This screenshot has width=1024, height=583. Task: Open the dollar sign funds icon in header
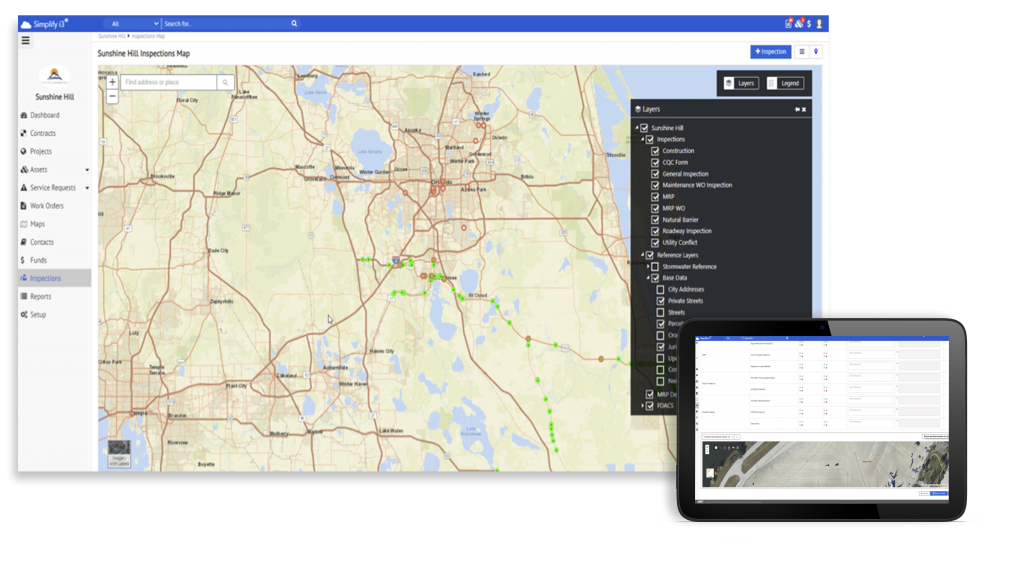(x=809, y=23)
